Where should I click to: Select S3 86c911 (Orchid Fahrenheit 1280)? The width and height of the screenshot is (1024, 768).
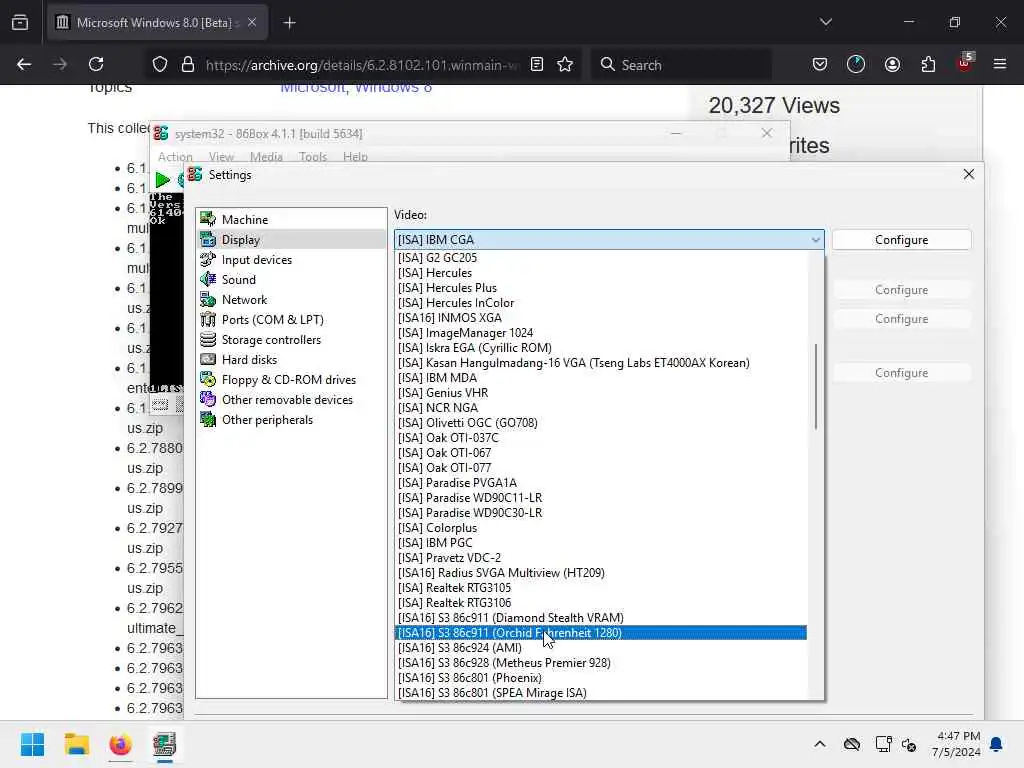601,633
